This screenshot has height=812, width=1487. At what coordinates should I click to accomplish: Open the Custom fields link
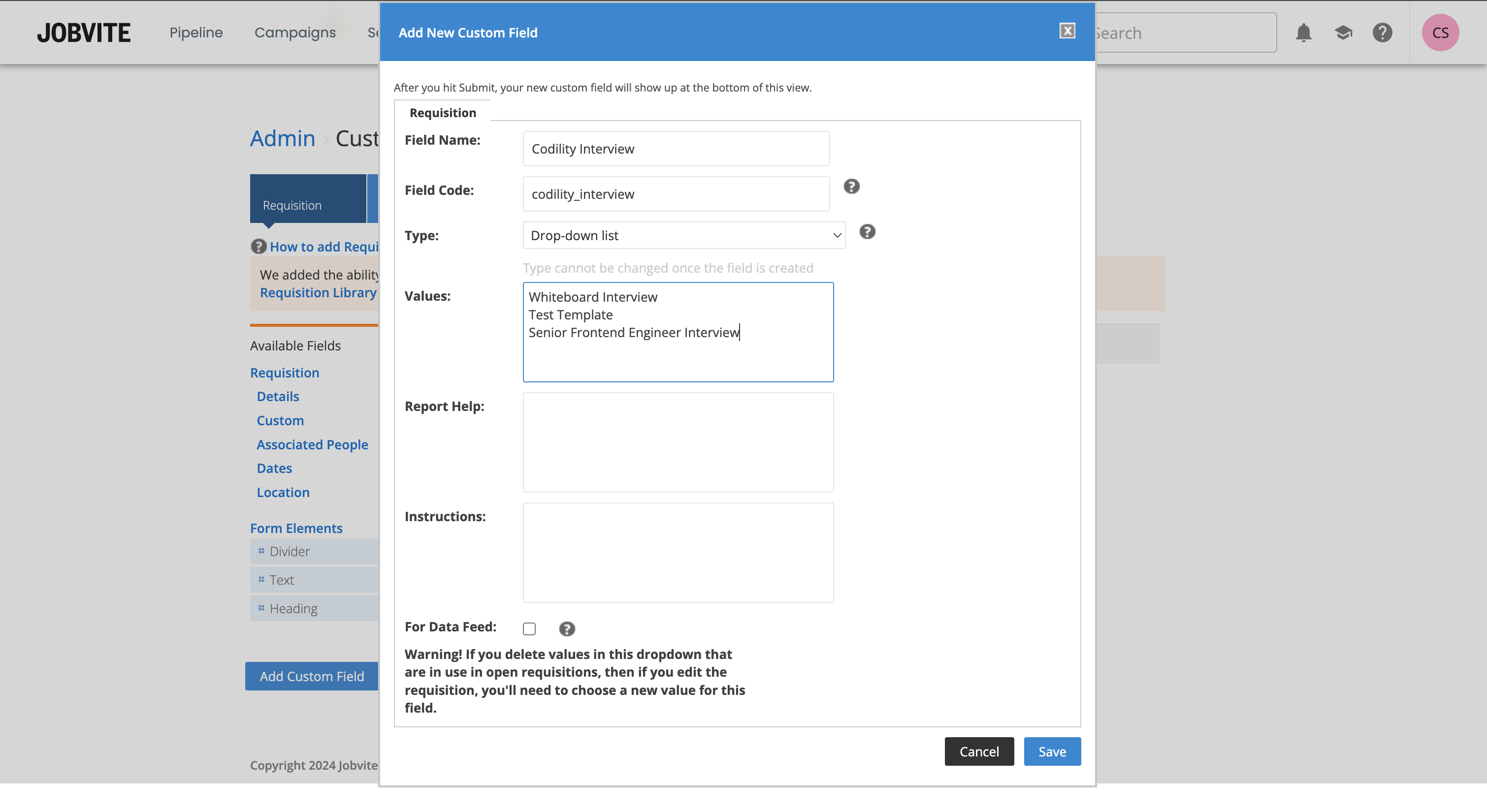point(280,421)
